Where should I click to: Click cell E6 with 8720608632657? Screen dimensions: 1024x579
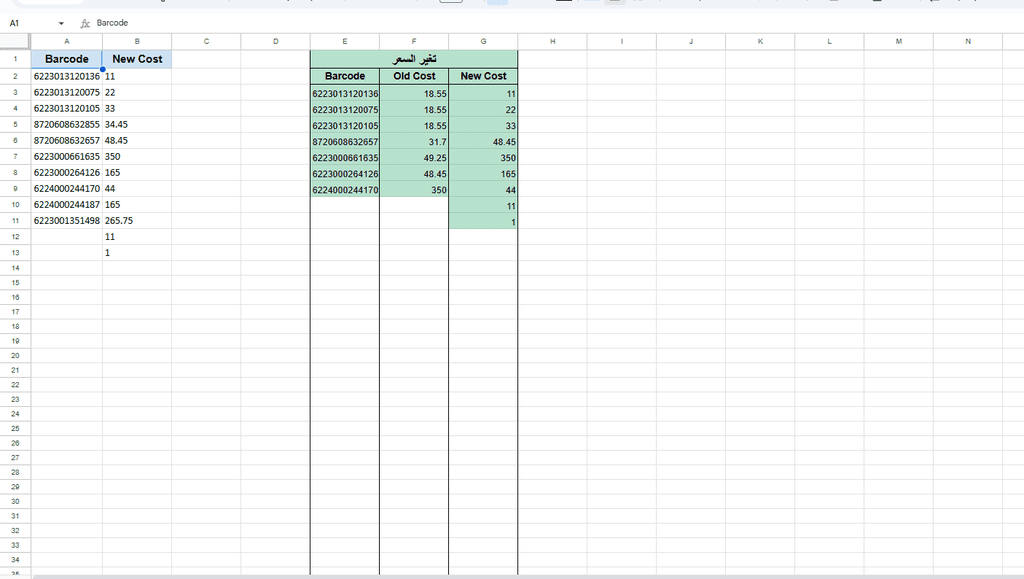345,142
